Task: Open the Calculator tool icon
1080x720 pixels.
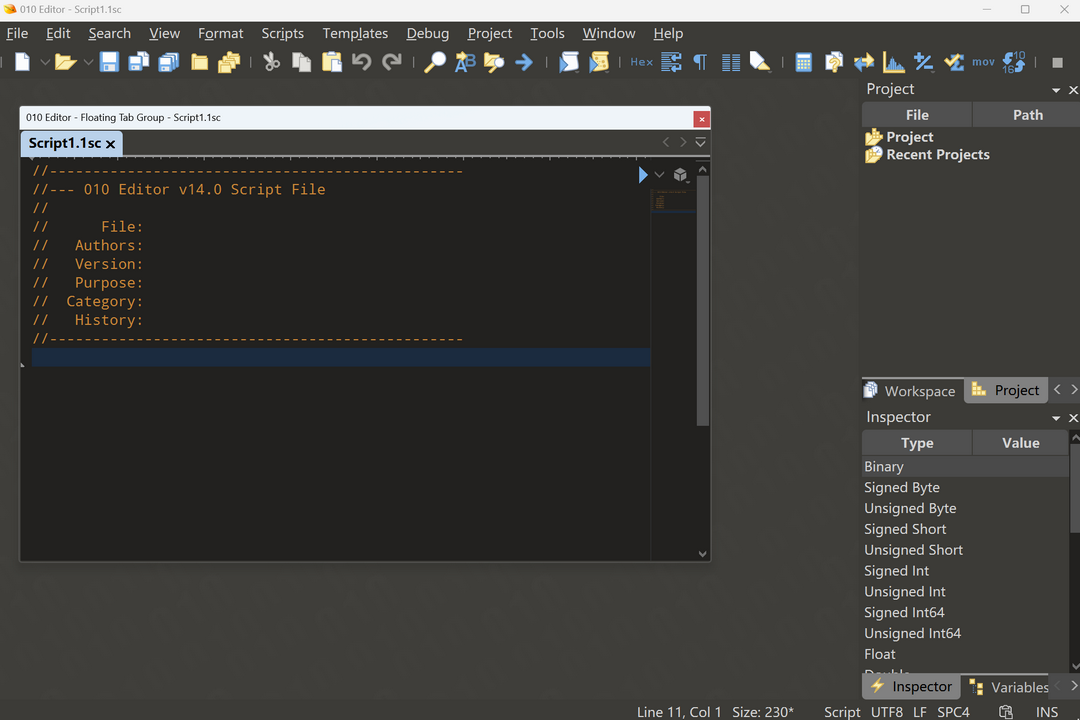Action: coord(803,62)
